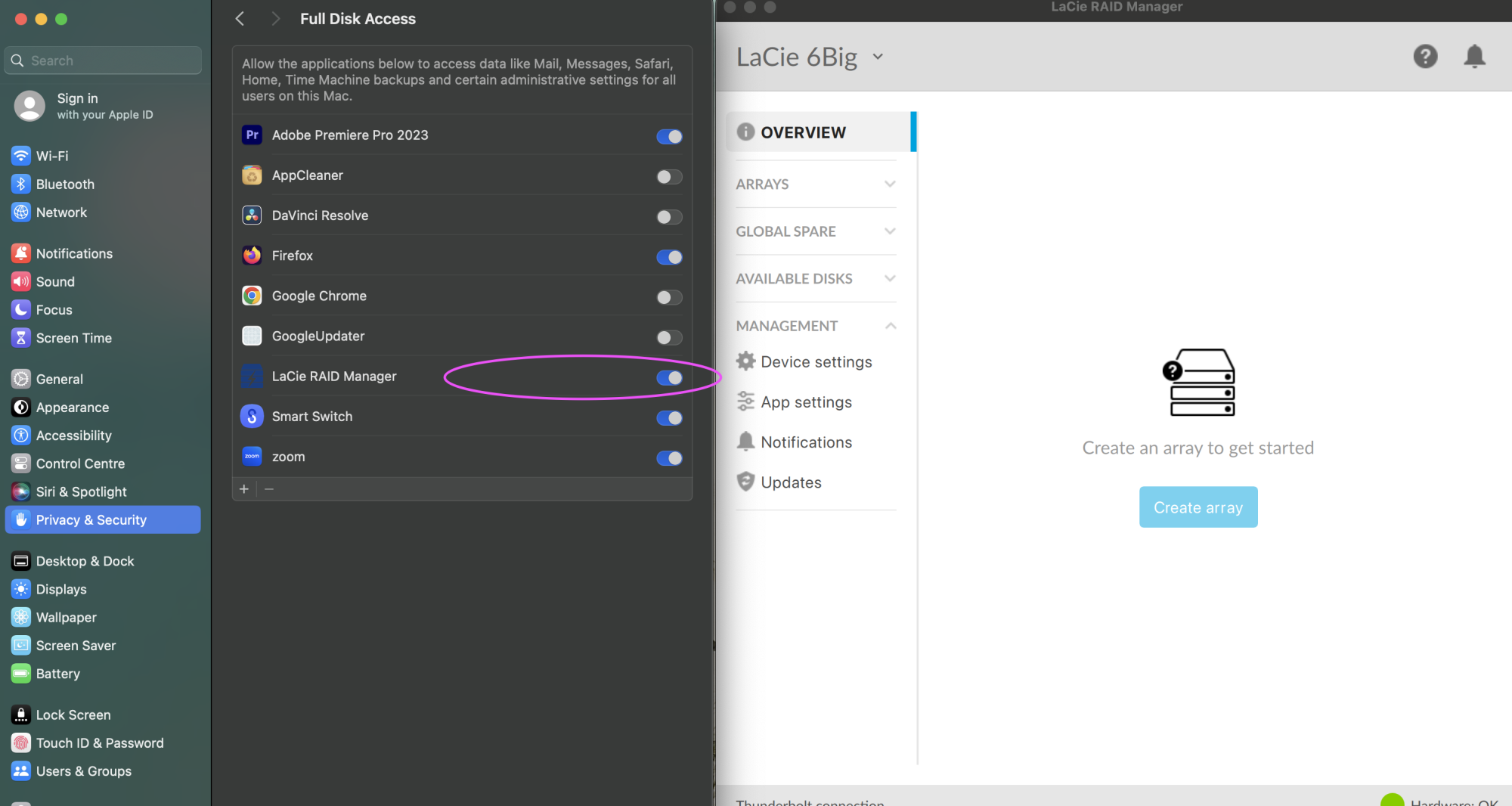Click the Firefox app icon
The image size is (1512, 806).
pyautogui.click(x=252, y=255)
